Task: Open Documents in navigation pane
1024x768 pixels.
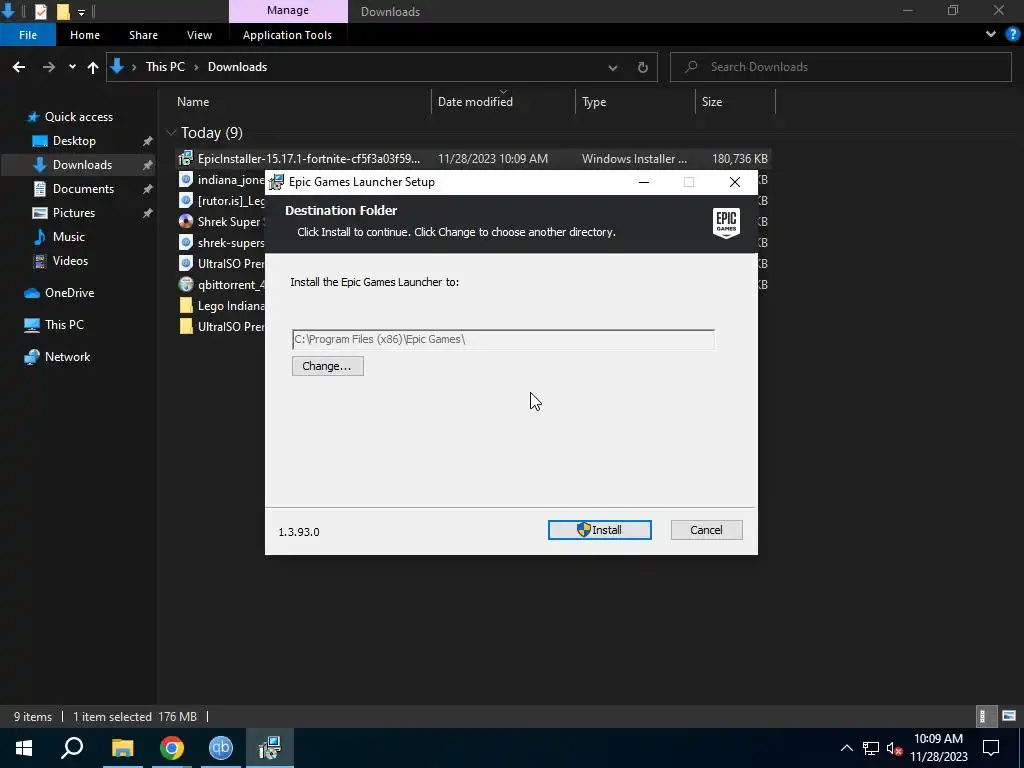Action: (83, 189)
